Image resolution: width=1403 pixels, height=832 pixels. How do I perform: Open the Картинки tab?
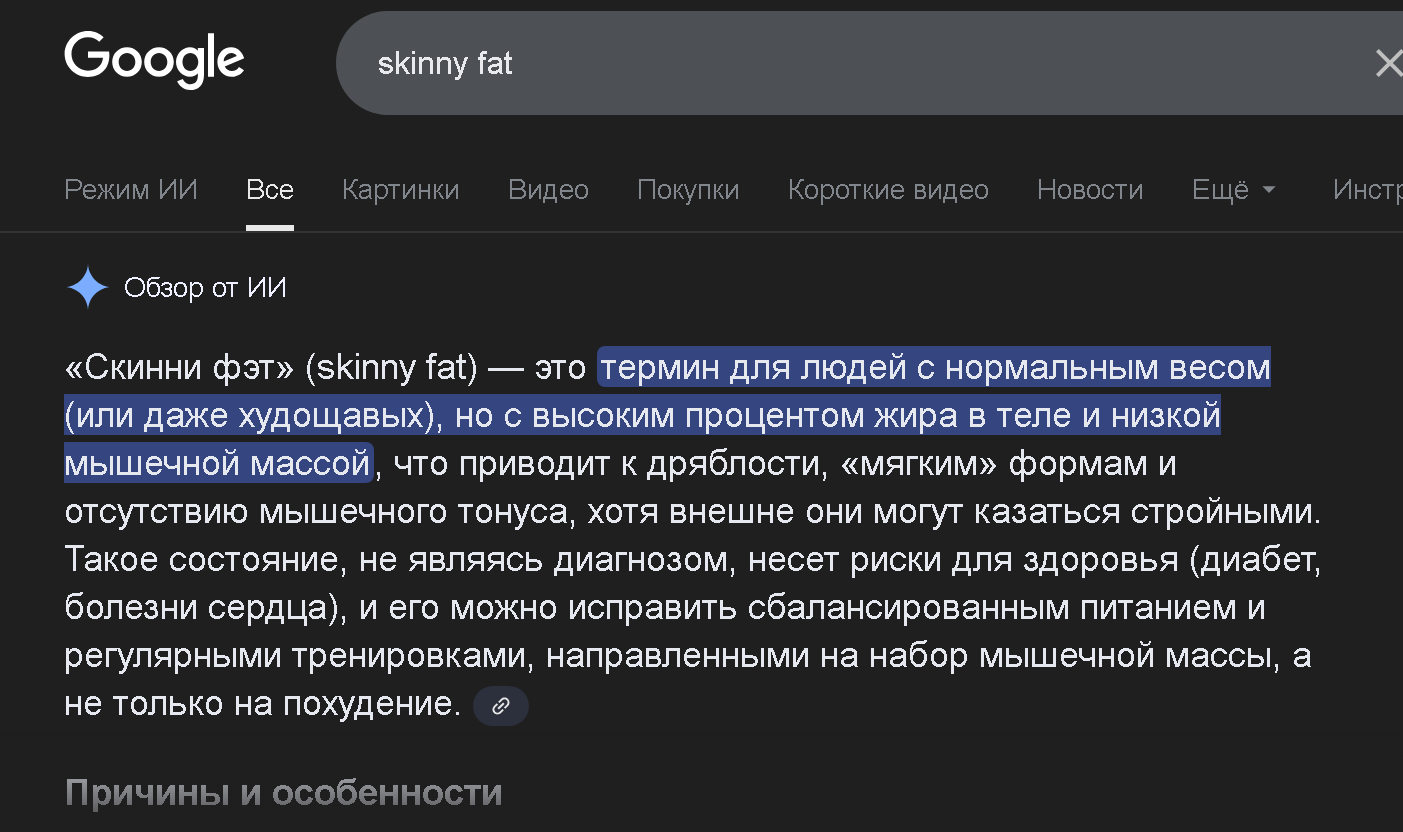400,190
